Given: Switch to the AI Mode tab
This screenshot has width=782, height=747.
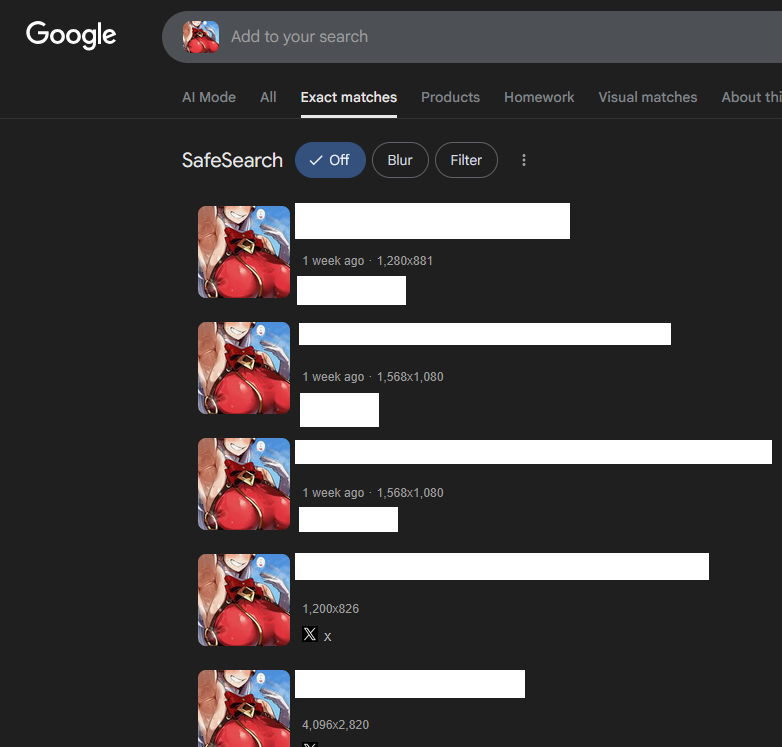Looking at the screenshot, I should [x=209, y=97].
